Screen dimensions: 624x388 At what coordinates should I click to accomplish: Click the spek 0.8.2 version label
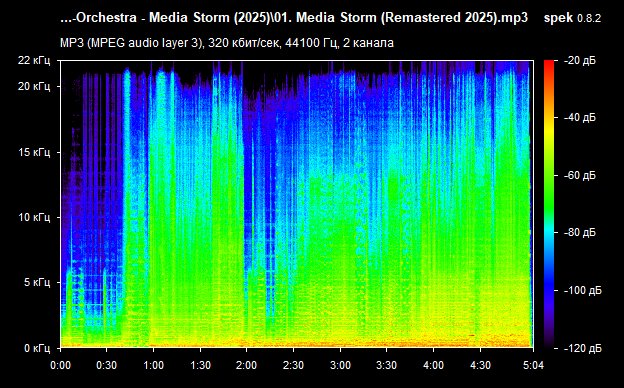click(x=572, y=18)
